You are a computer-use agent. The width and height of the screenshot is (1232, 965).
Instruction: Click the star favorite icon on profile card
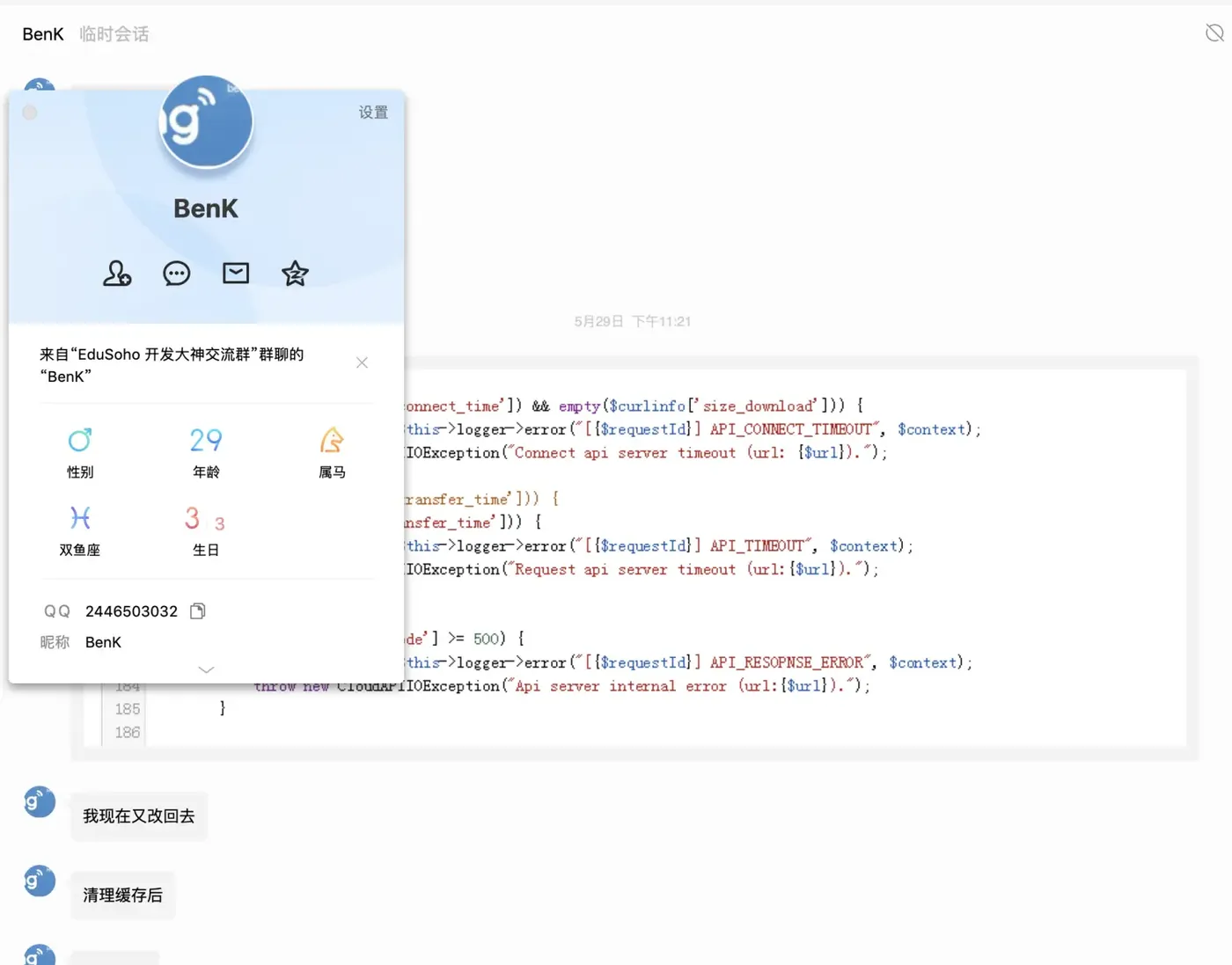[x=295, y=274]
